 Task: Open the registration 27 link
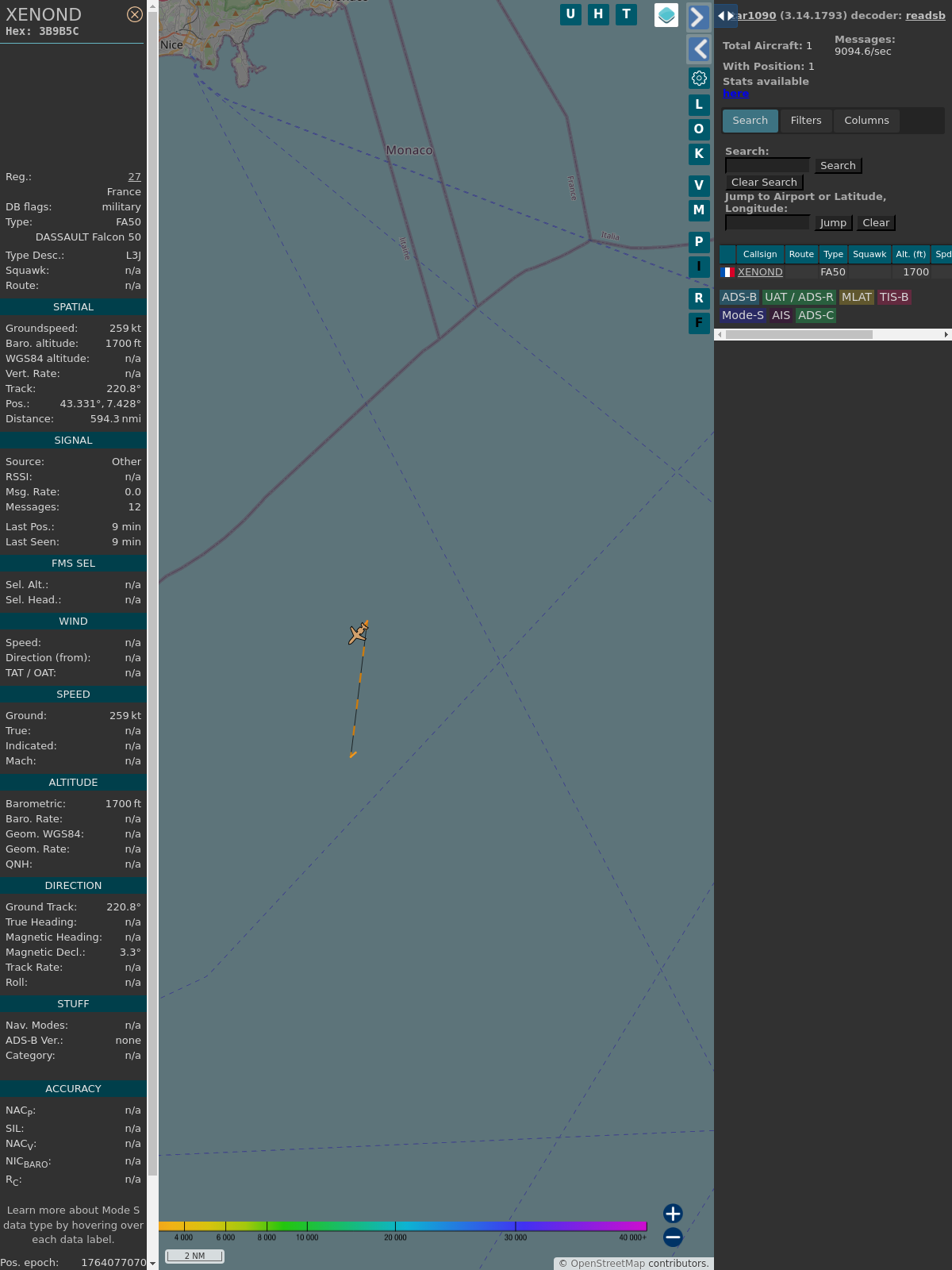(134, 177)
